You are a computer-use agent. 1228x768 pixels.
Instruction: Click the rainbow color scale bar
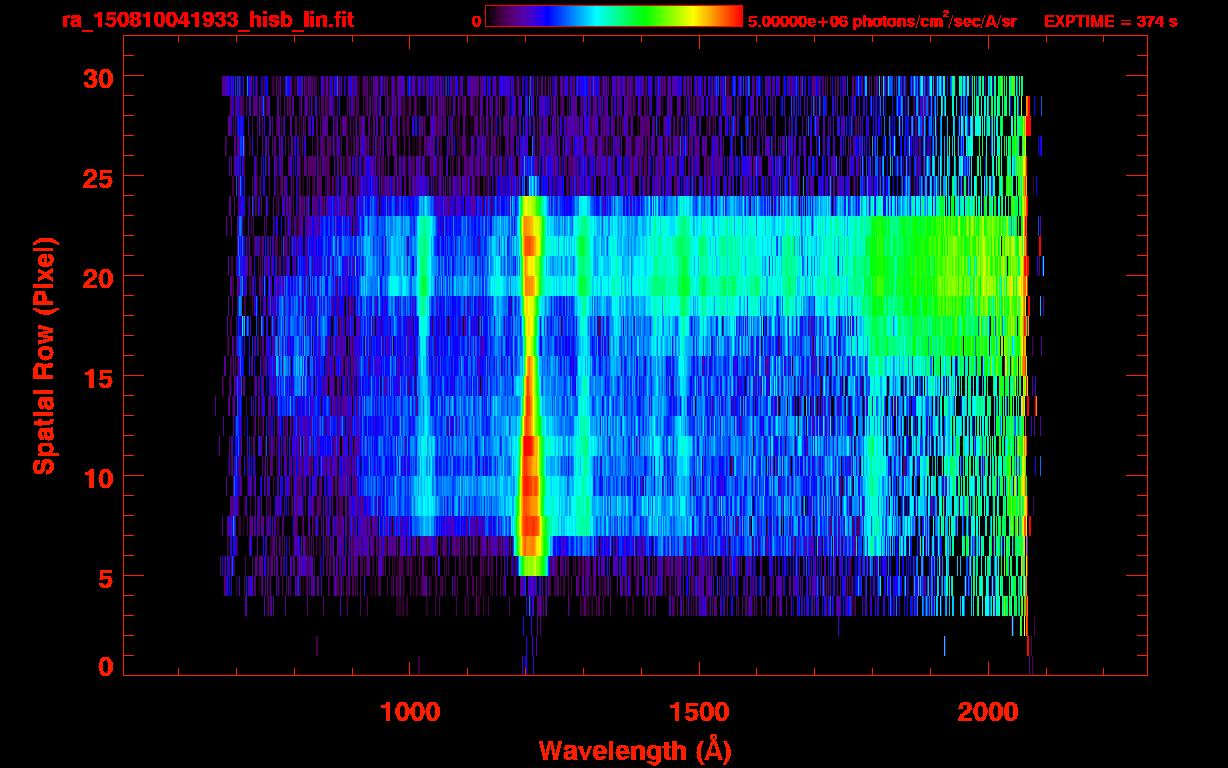614,16
